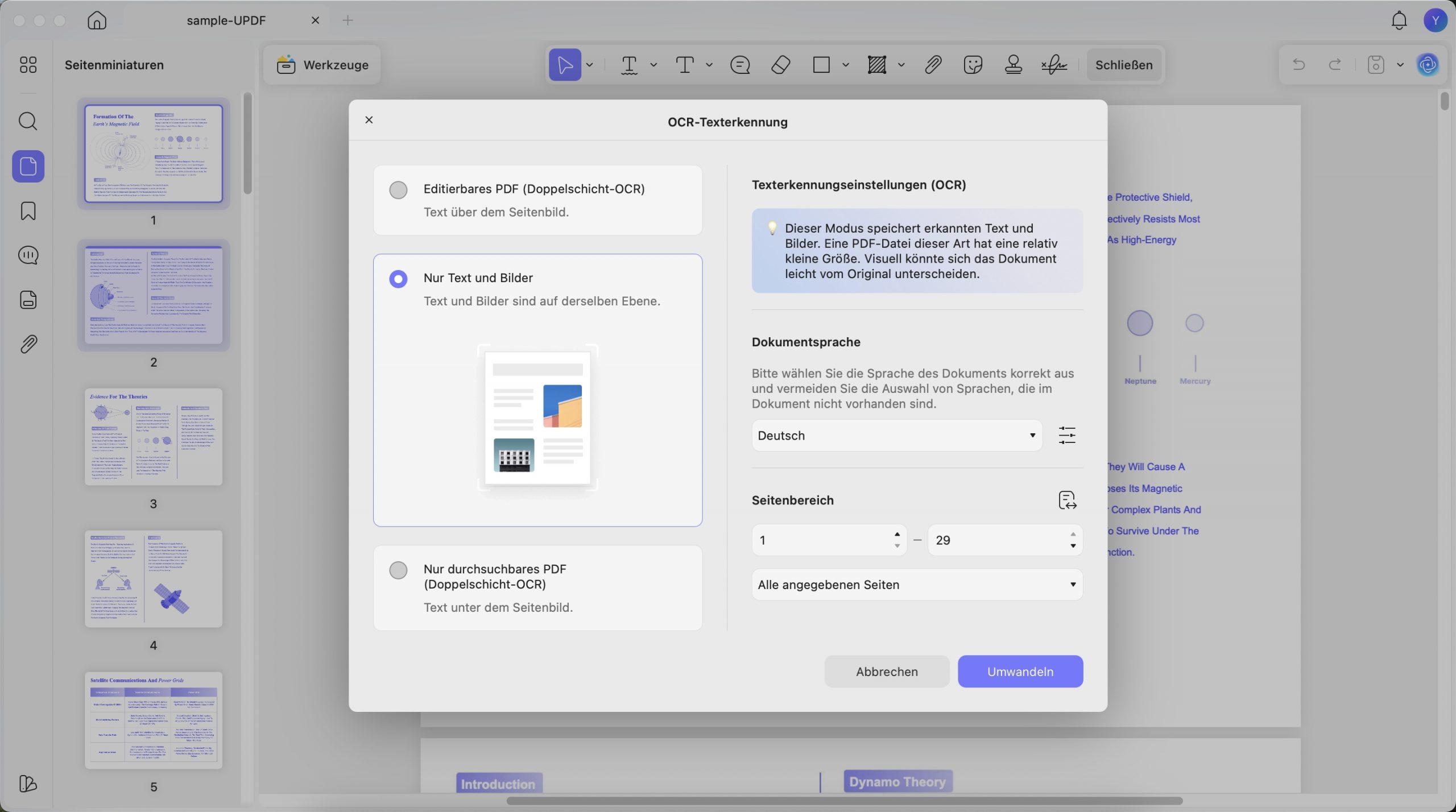Select page 2 thumbnail

pyautogui.click(x=154, y=295)
